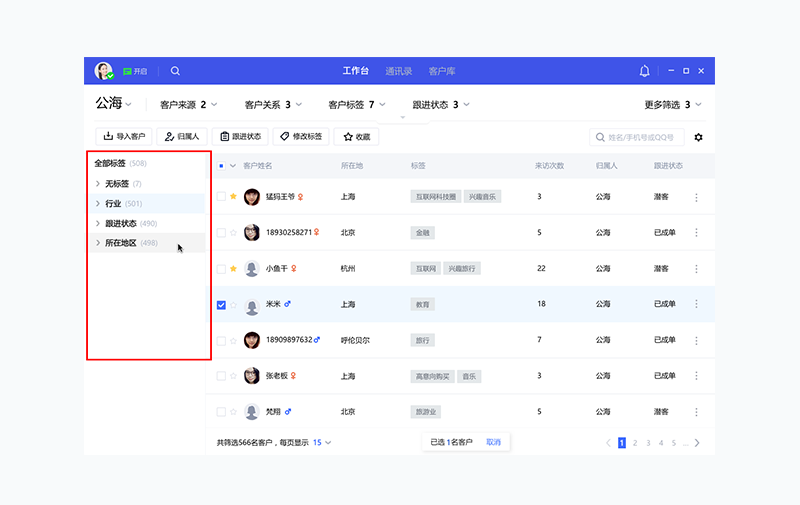Go to page 2
Image resolution: width=800 pixels, height=505 pixels.
point(635,443)
